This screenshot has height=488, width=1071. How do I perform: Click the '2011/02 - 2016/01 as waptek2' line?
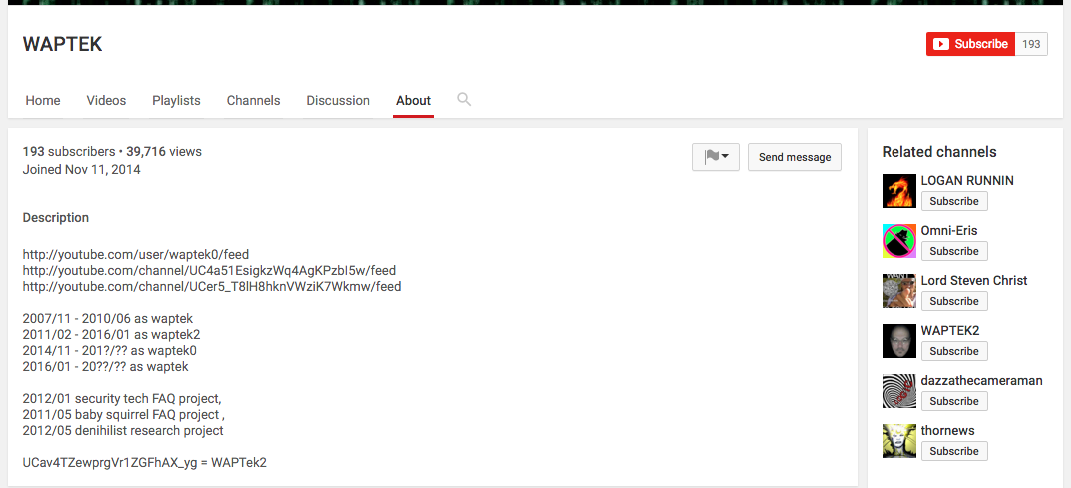(111, 335)
